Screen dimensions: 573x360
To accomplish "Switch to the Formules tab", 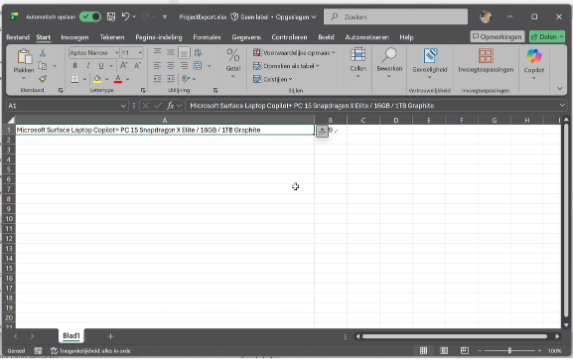I will click(207, 37).
